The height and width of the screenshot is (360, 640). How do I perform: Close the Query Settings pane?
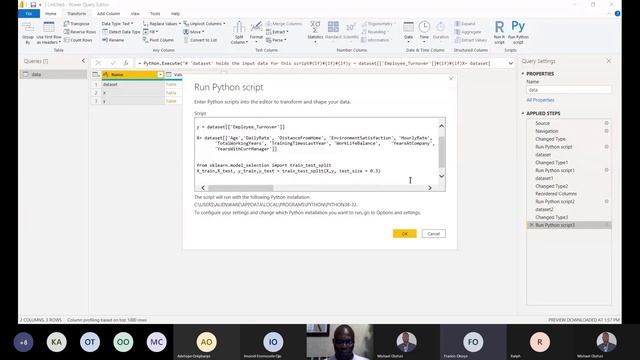coord(609,61)
